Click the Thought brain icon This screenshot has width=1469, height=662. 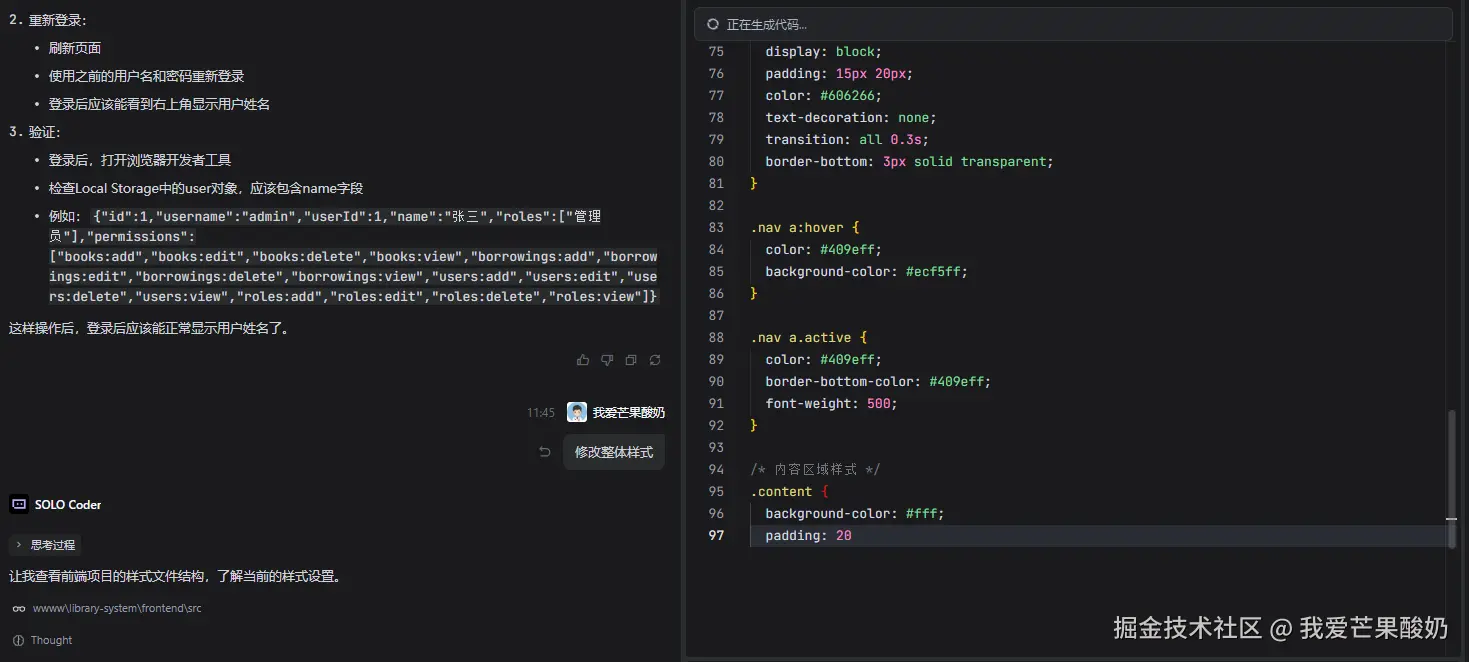point(18,640)
